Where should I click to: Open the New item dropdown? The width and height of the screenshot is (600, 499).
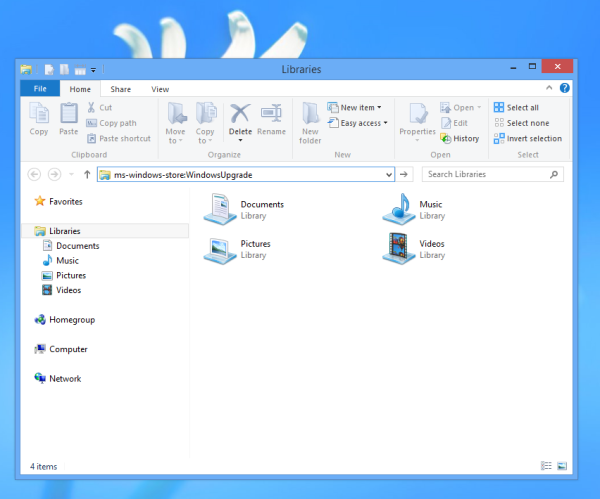[354, 108]
